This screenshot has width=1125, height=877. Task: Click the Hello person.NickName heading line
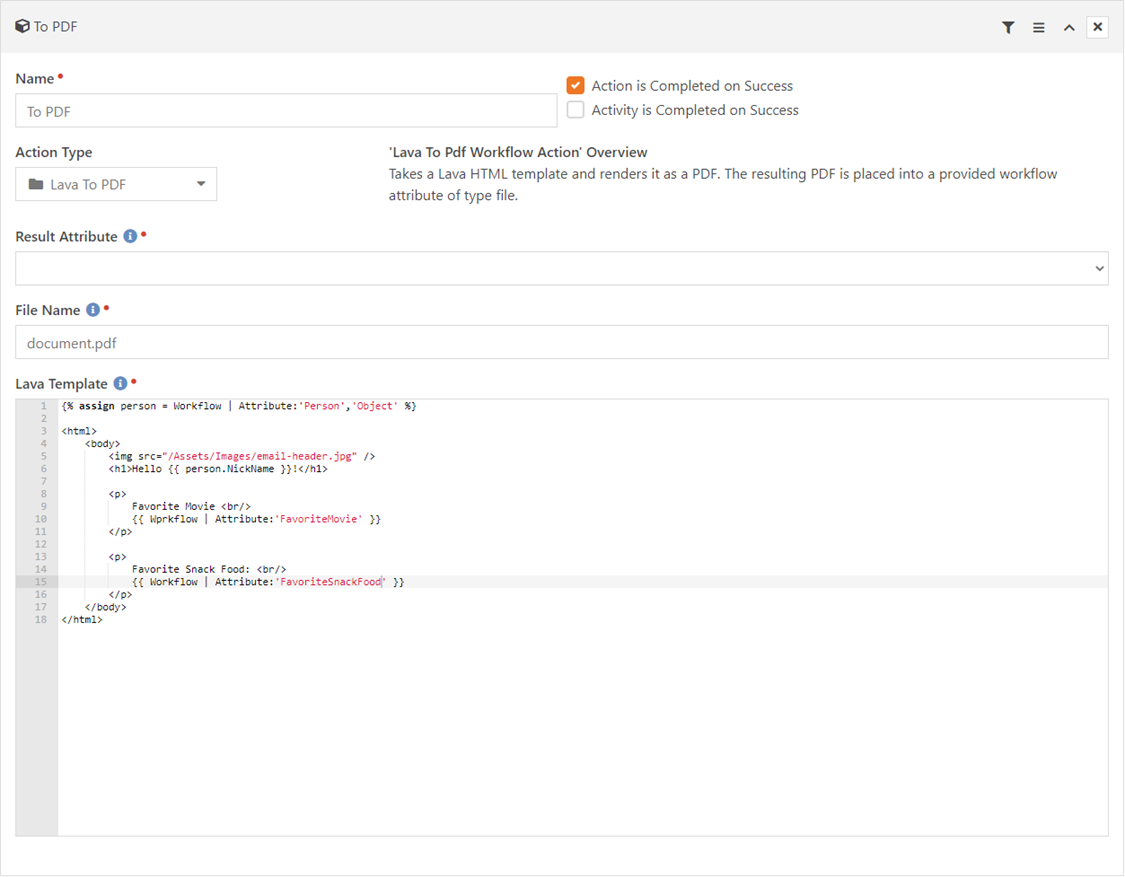pos(218,469)
